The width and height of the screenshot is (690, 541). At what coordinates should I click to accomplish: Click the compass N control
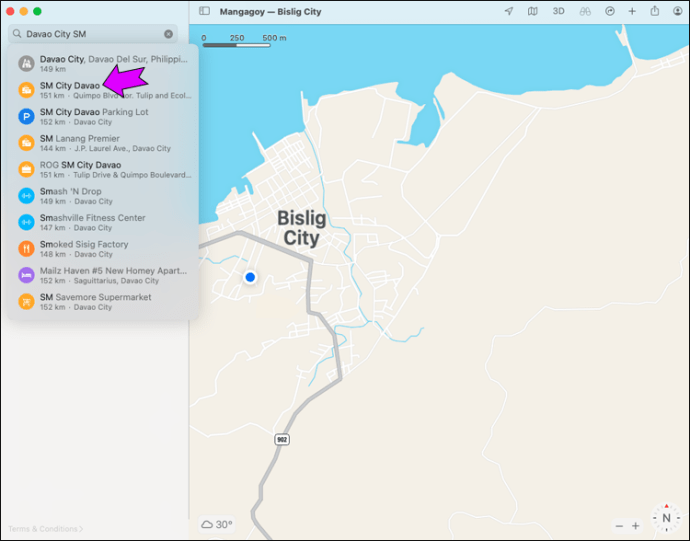click(666, 518)
